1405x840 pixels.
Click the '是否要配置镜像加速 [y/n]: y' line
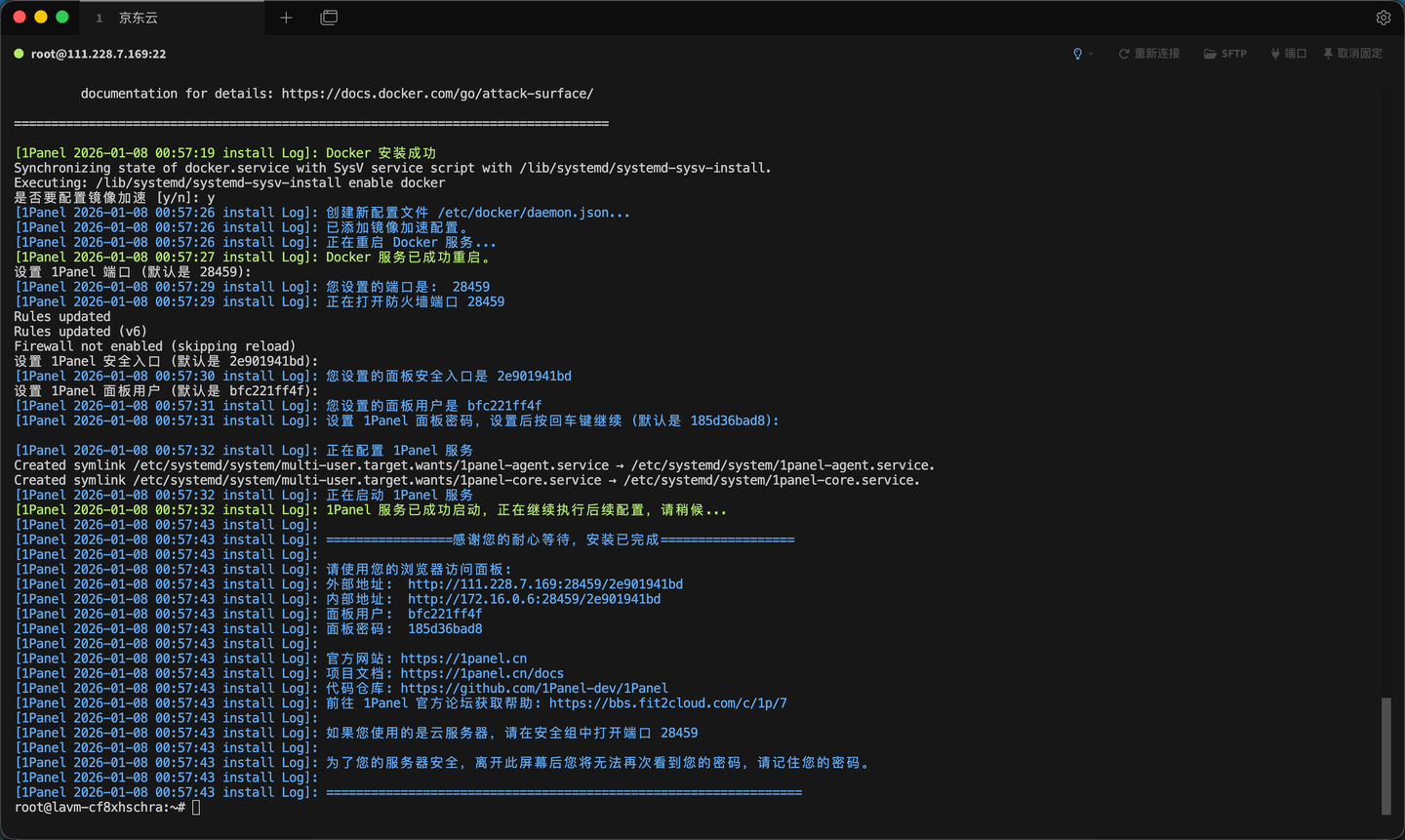pyautogui.click(x=114, y=197)
